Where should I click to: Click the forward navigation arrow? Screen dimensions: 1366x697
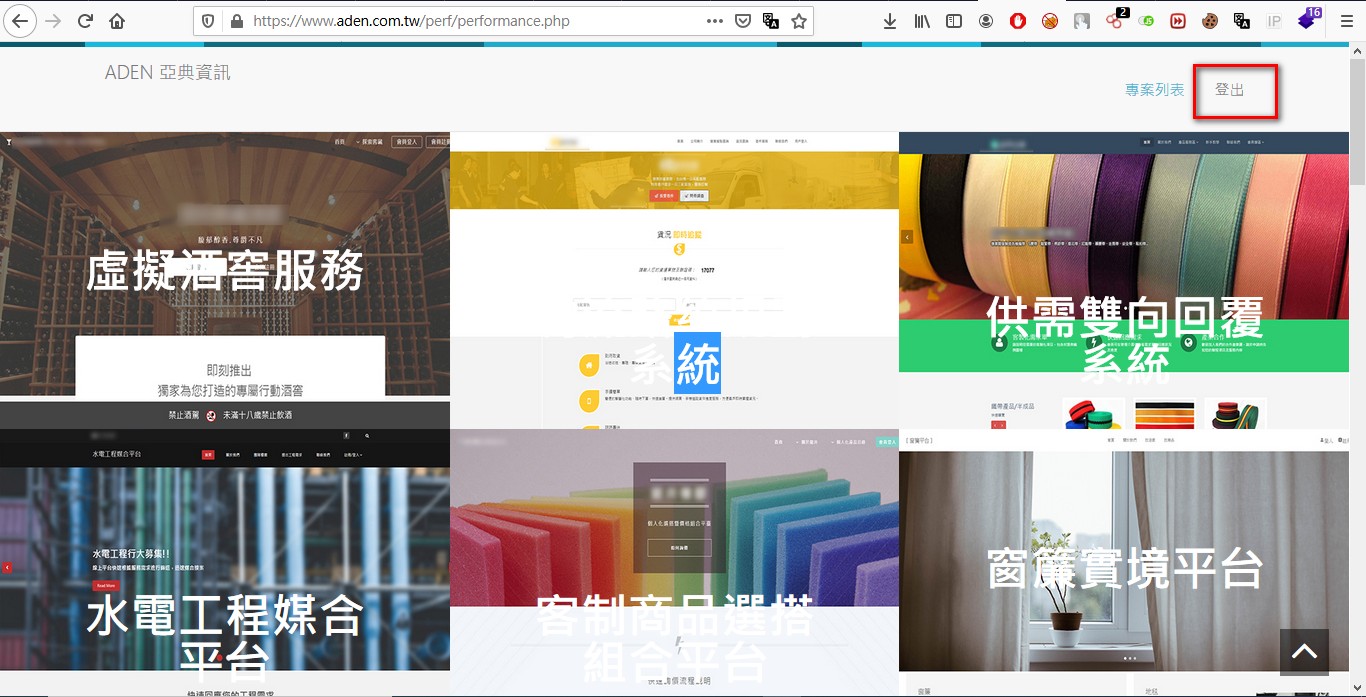coord(53,21)
